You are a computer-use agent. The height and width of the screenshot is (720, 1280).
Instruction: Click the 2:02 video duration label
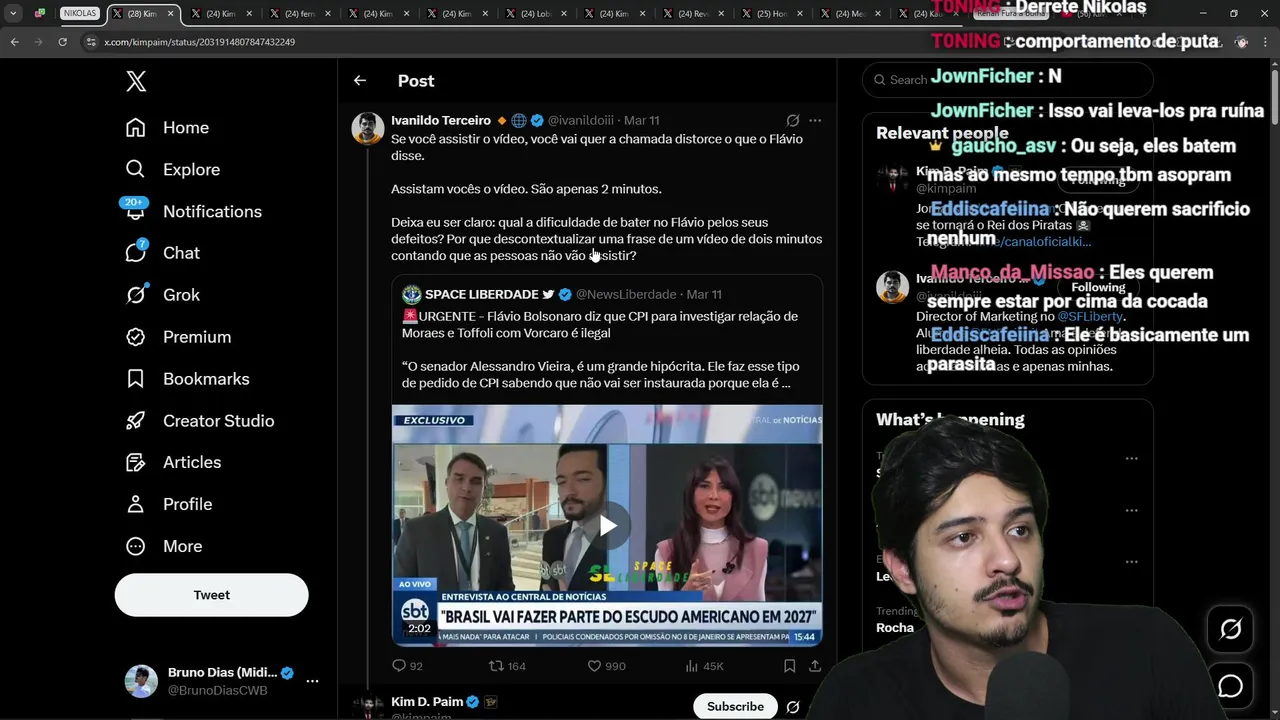[419, 629]
